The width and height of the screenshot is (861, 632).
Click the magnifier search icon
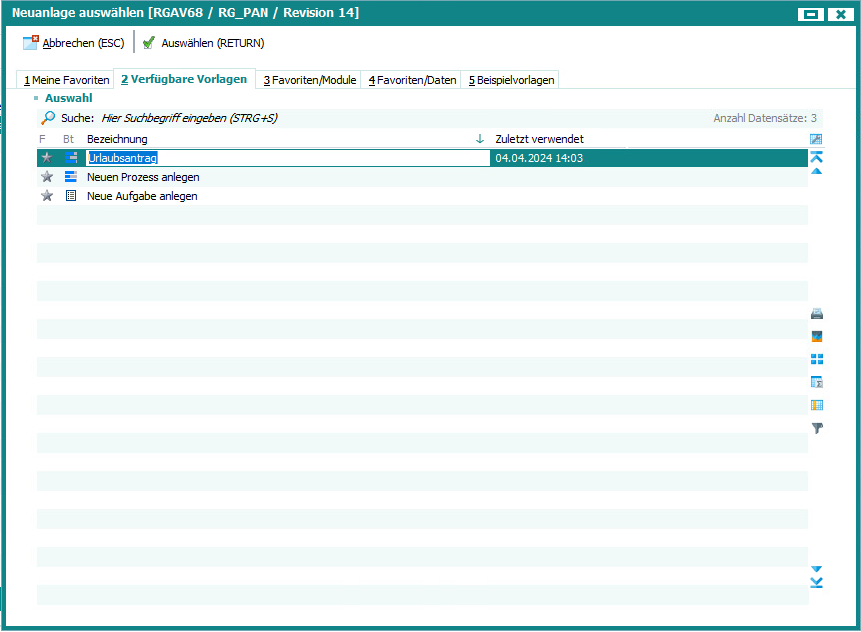48,118
